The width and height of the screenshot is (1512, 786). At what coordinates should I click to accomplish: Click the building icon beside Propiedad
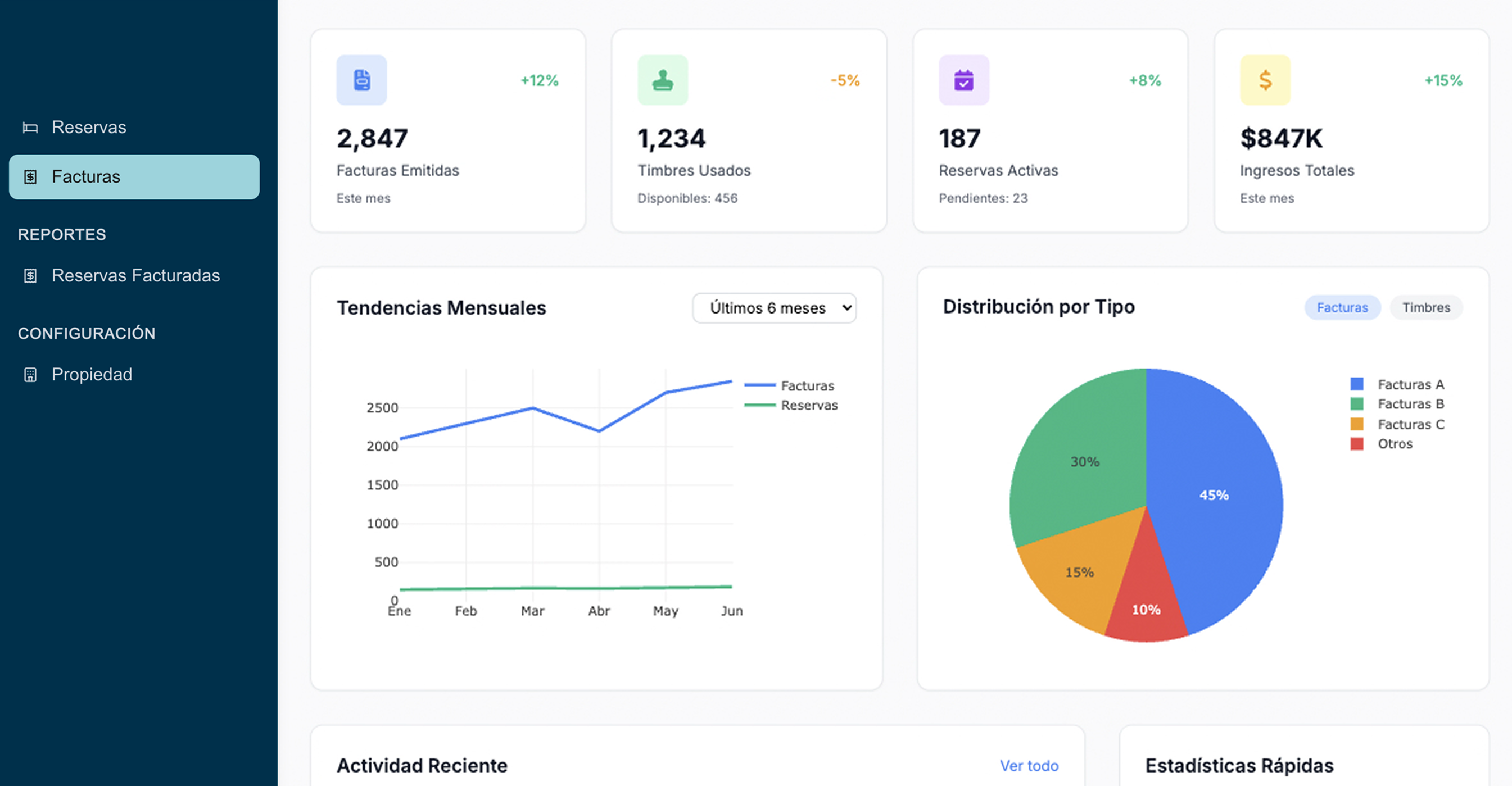click(30, 375)
